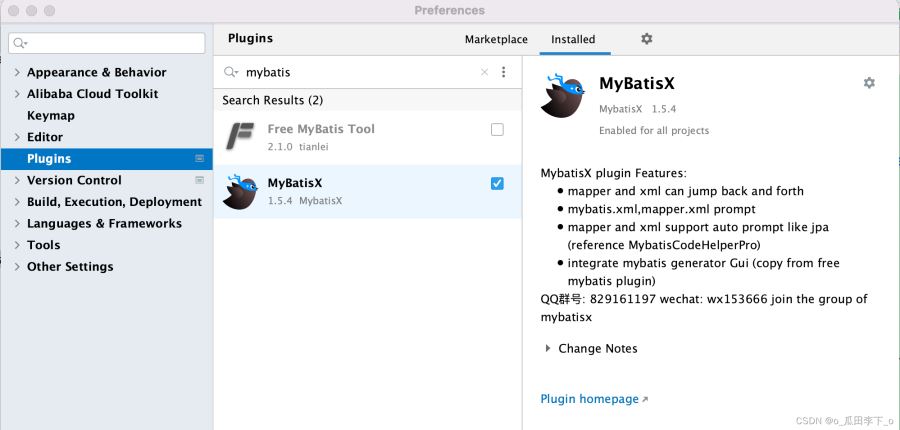Expand Languages & Frameworks node
900x430 pixels.
[x=17, y=223]
